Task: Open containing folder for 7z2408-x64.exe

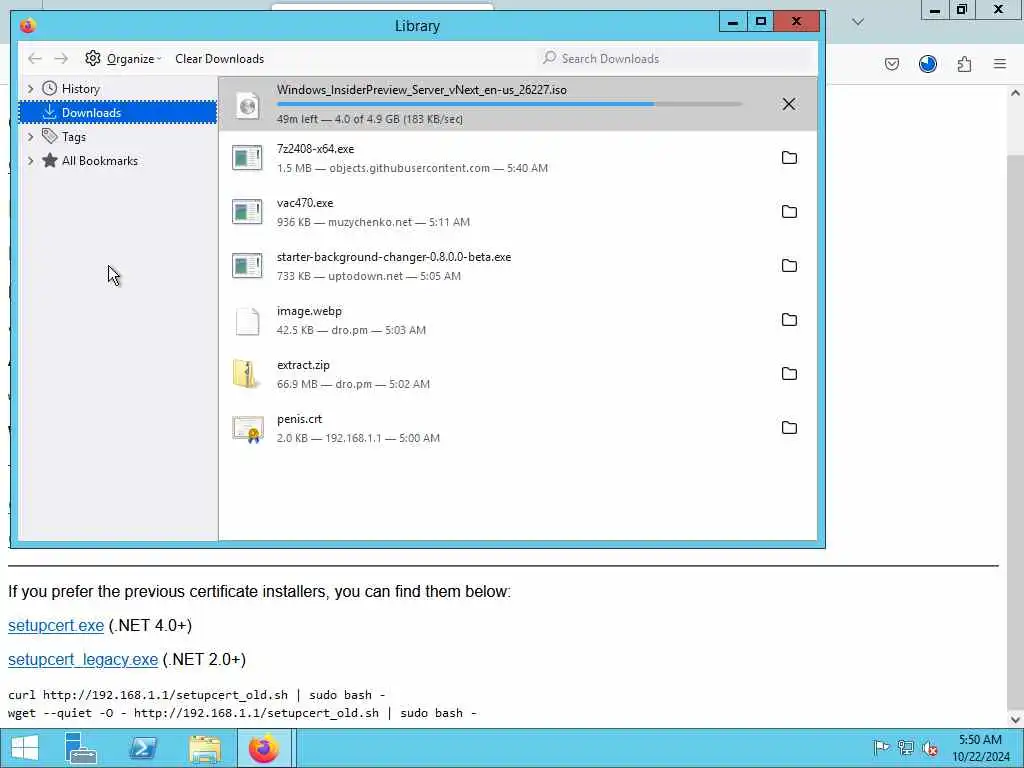Action: (789, 157)
